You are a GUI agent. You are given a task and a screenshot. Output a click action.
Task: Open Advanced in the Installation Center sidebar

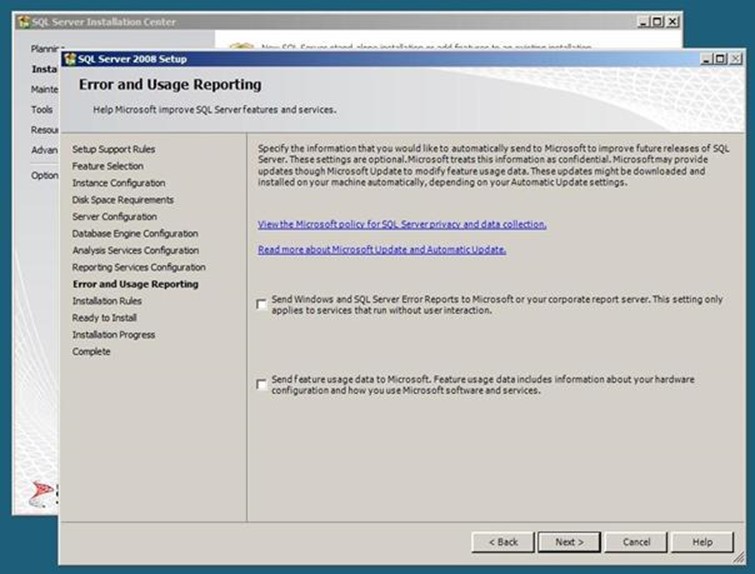[x=44, y=150]
